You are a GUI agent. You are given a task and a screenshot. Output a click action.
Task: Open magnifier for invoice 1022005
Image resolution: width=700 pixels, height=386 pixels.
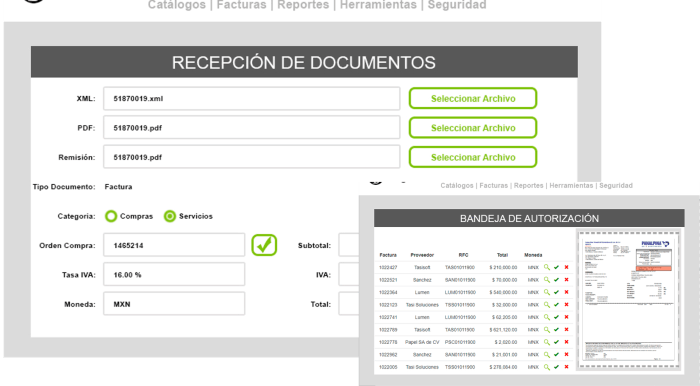[546, 367]
